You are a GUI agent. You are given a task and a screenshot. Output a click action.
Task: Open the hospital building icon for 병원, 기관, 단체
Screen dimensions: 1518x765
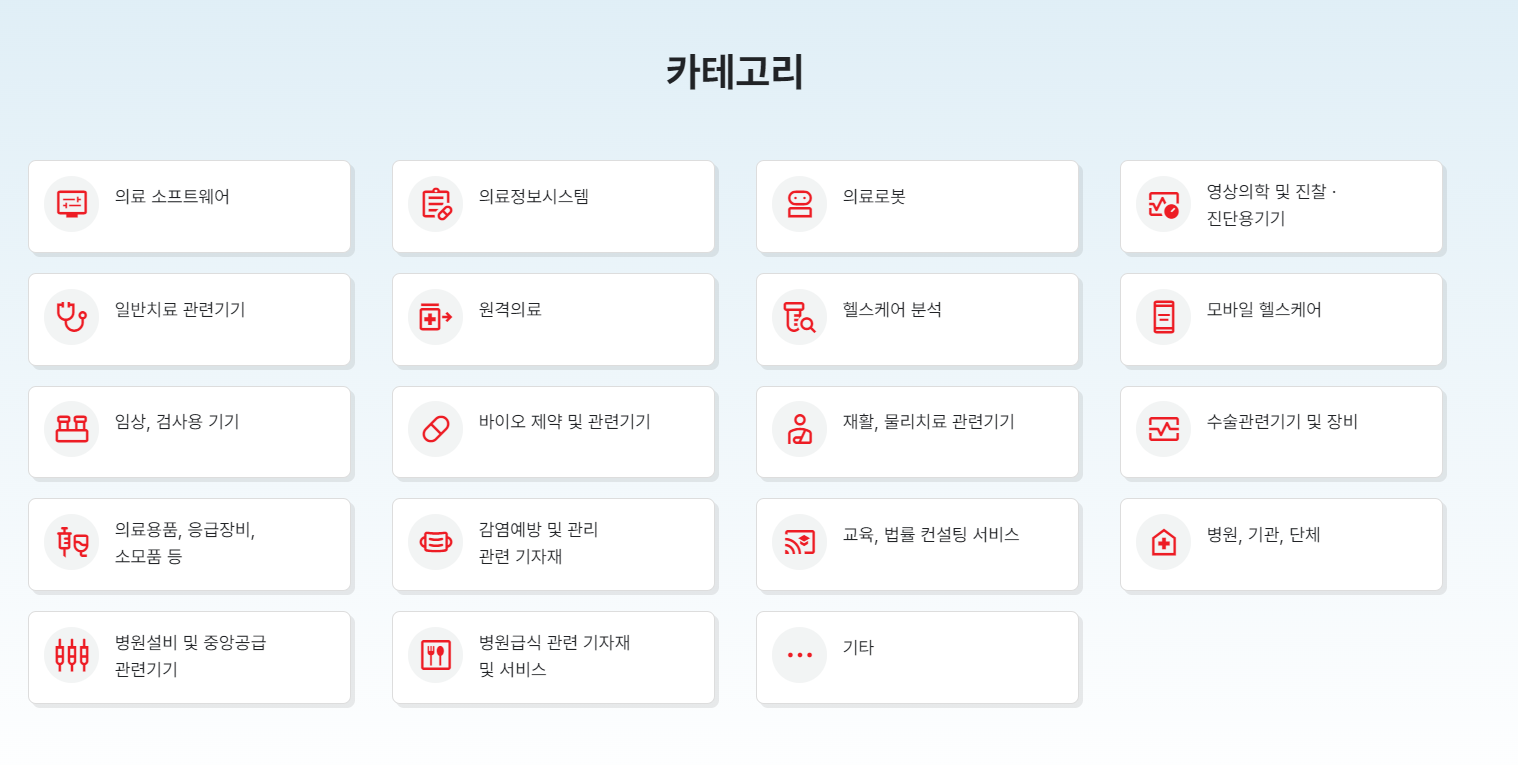1164,542
